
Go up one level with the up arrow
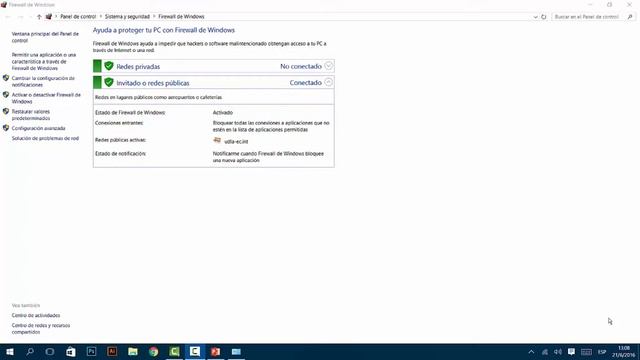click(39, 17)
